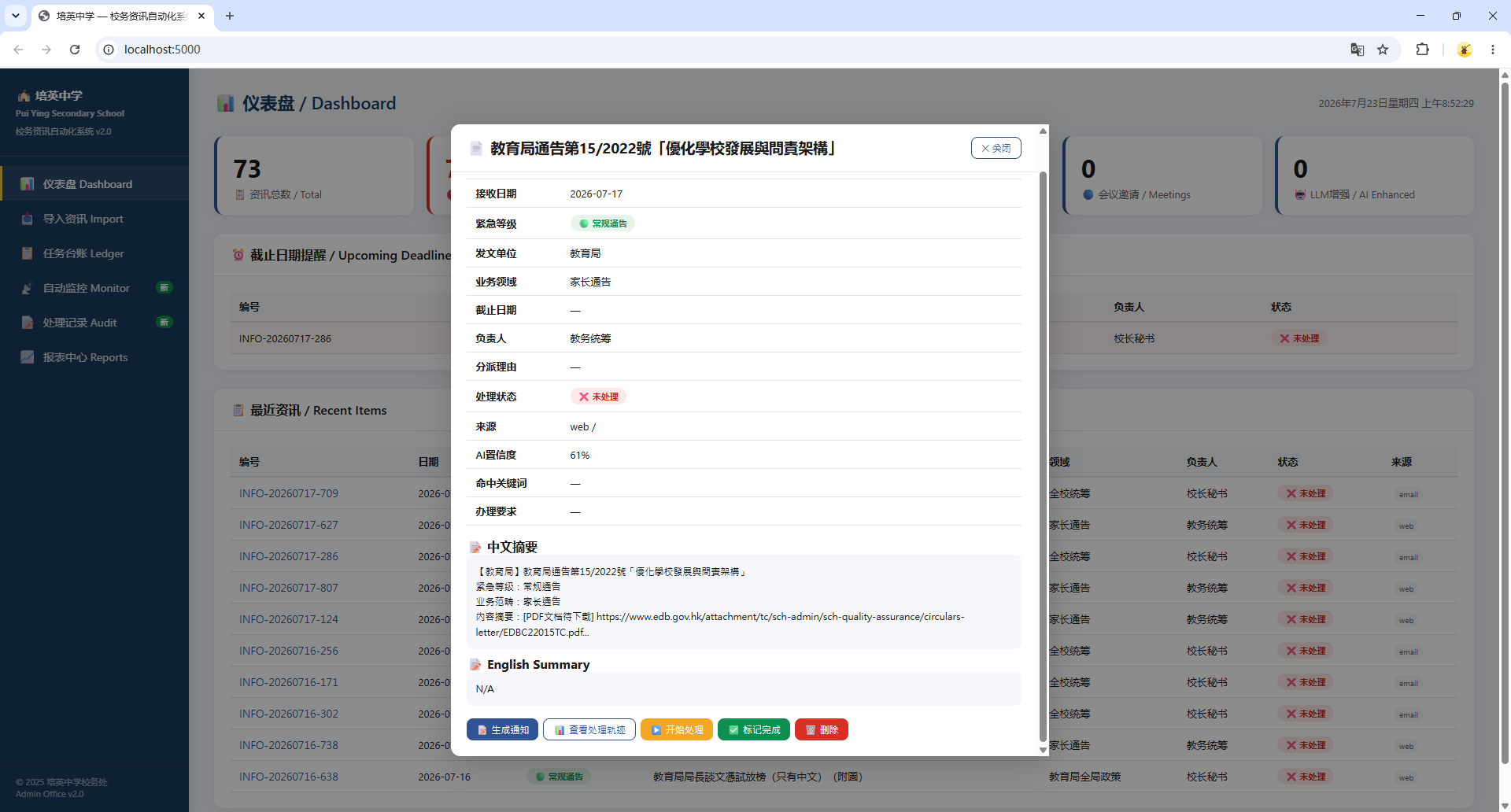The image size is (1511, 812).
Task: Click 标记完成 button
Action: point(754,729)
